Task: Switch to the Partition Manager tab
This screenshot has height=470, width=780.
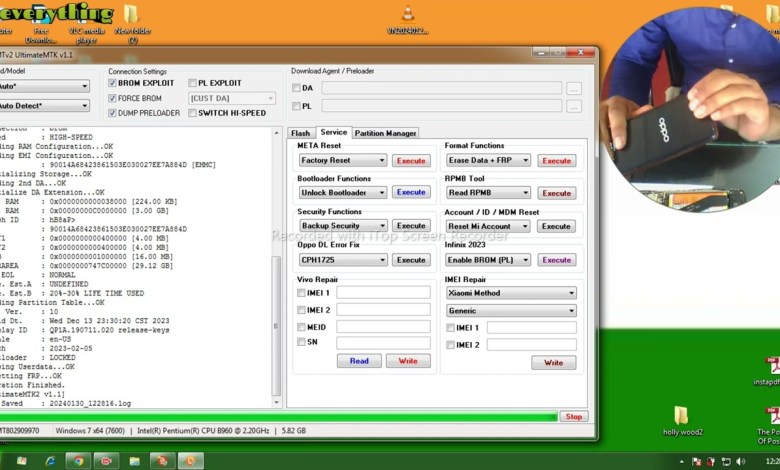Action: (x=386, y=133)
